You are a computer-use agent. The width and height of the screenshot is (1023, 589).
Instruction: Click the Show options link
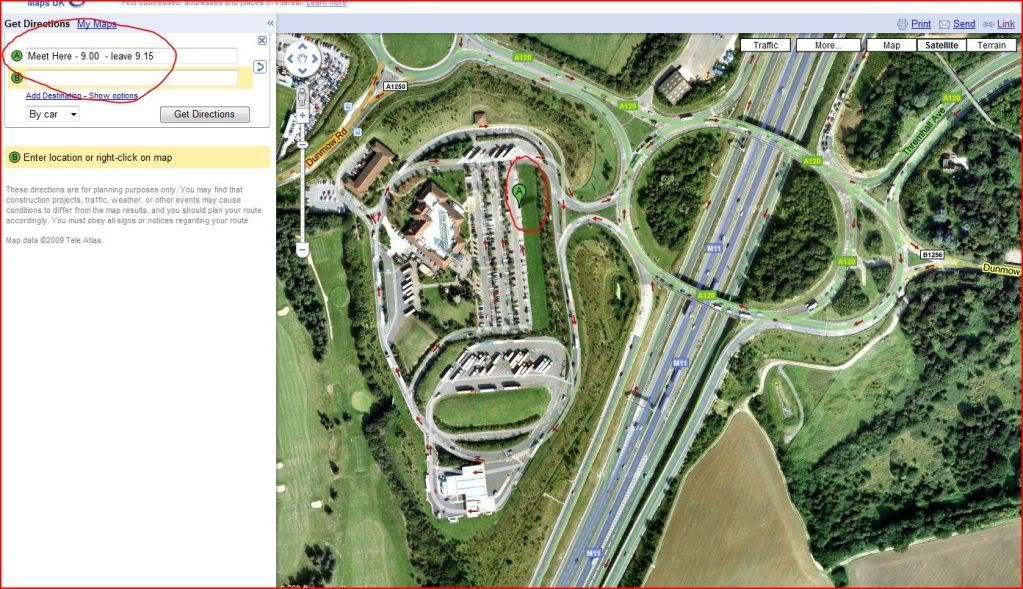[113, 95]
